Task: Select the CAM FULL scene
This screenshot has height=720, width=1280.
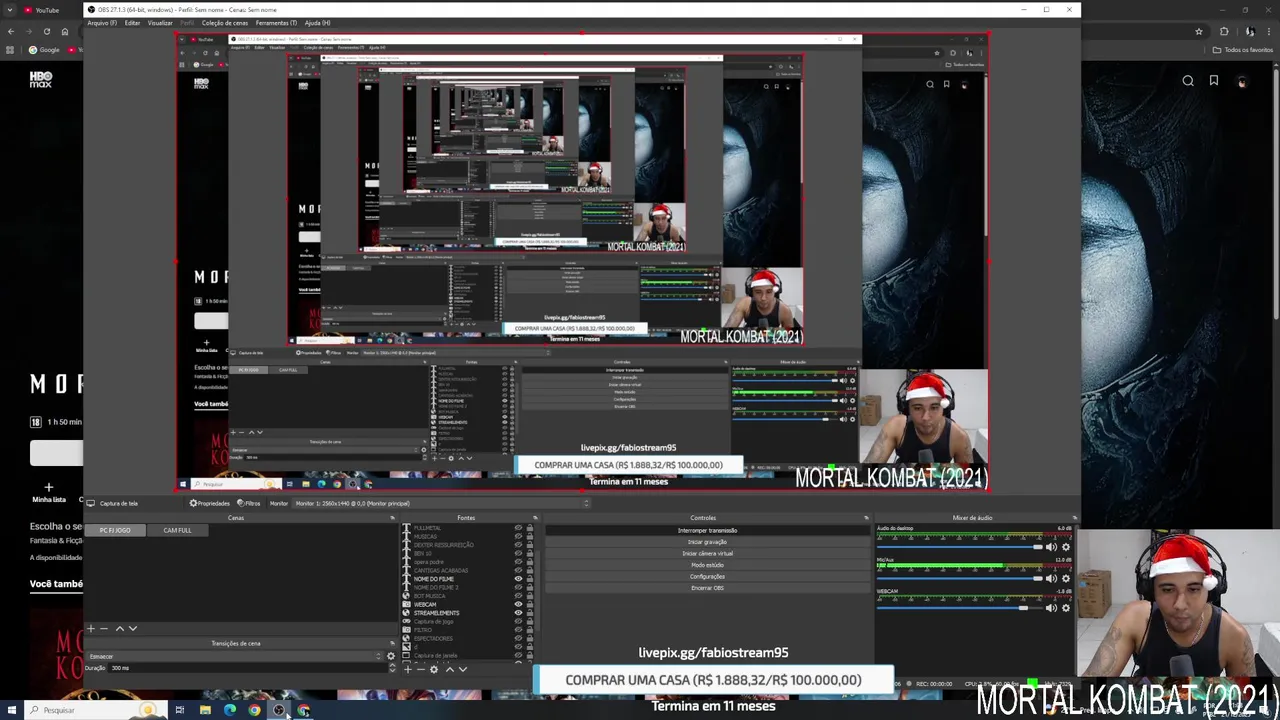Action: pos(177,530)
